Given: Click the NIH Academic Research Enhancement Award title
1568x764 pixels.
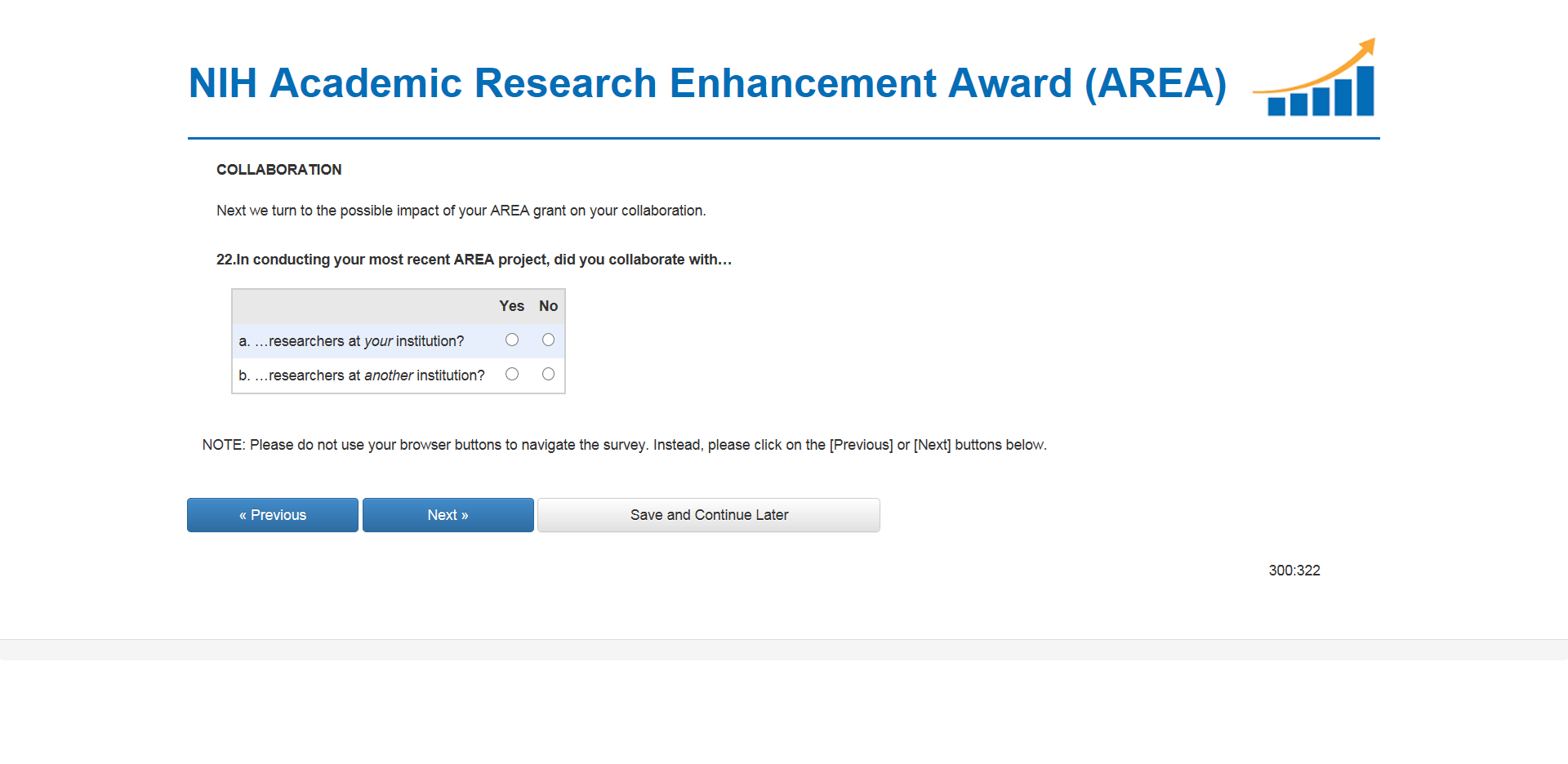Looking at the screenshot, I should [x=707, y=83].
